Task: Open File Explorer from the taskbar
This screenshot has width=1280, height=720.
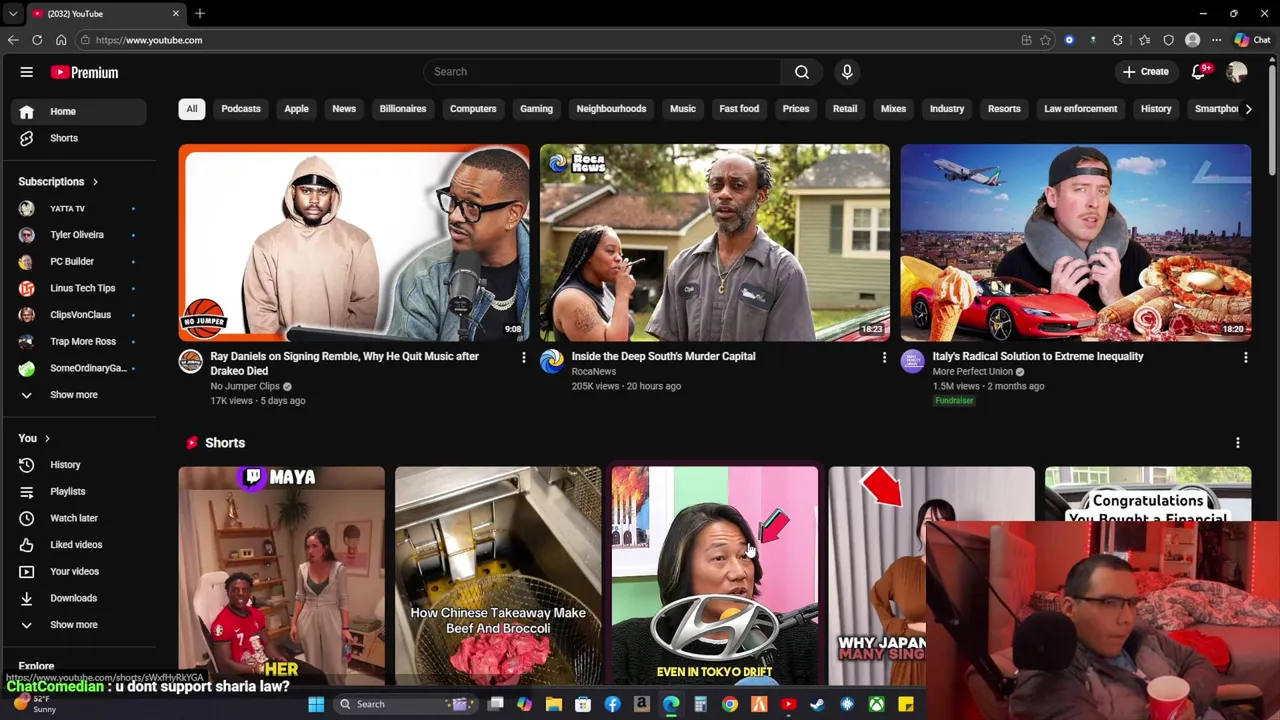Action: click(553, 704)
